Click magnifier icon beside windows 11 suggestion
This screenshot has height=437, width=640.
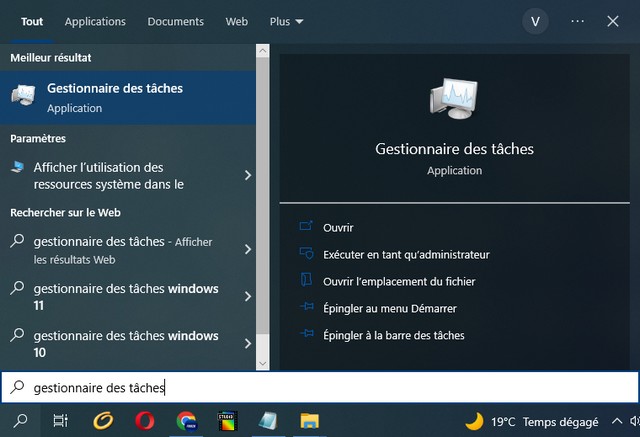[17, 288]
